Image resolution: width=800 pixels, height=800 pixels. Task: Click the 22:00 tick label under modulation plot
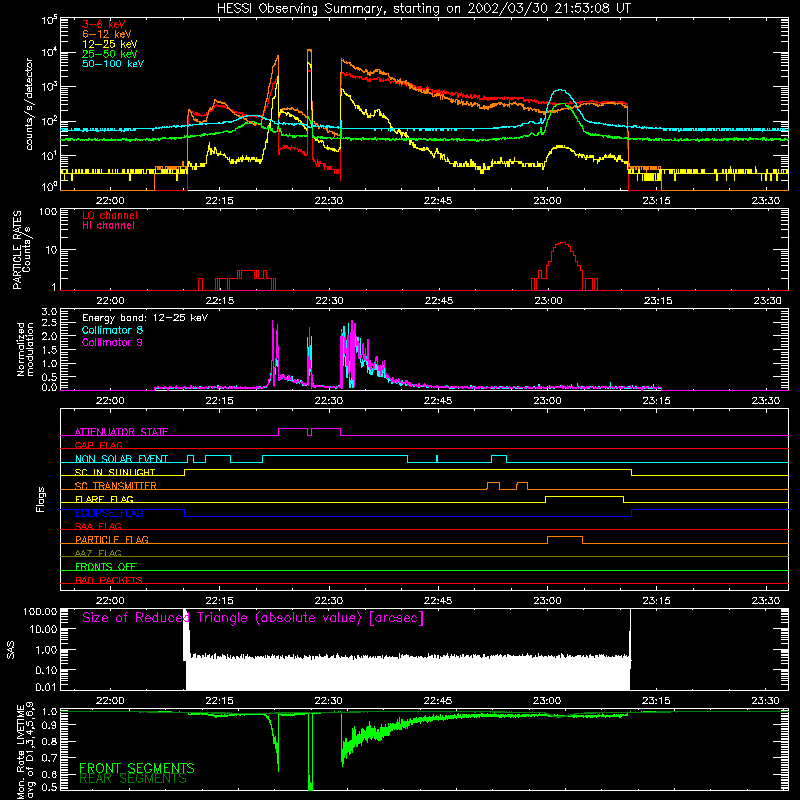110,401
